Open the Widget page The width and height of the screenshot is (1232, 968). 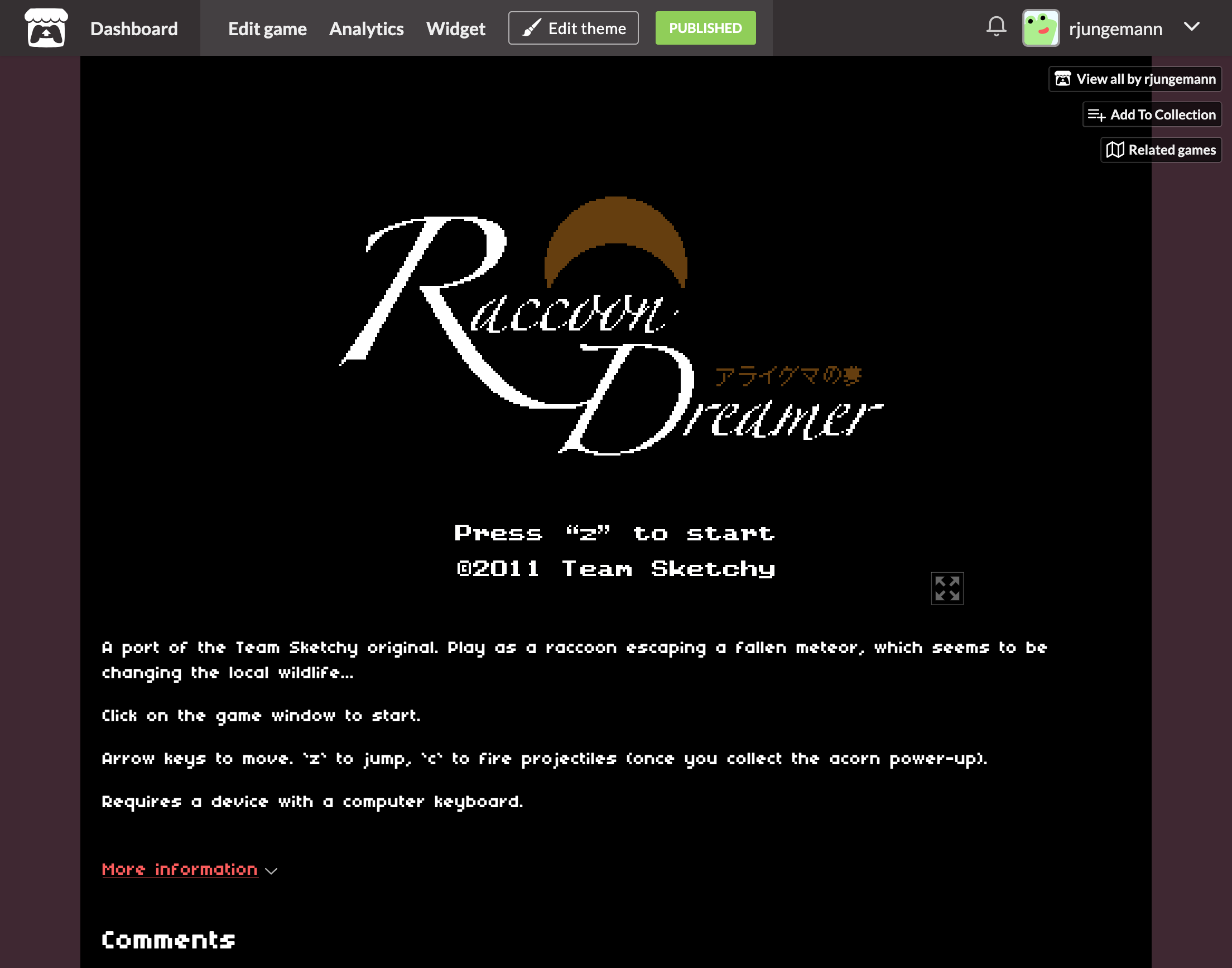click(x=455, y=28)
